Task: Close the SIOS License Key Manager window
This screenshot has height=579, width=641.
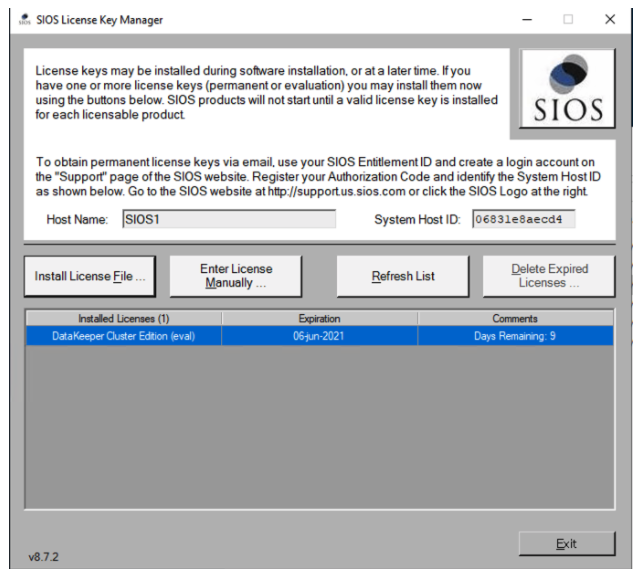Action: pyautogui.click(x=610, y=19)
